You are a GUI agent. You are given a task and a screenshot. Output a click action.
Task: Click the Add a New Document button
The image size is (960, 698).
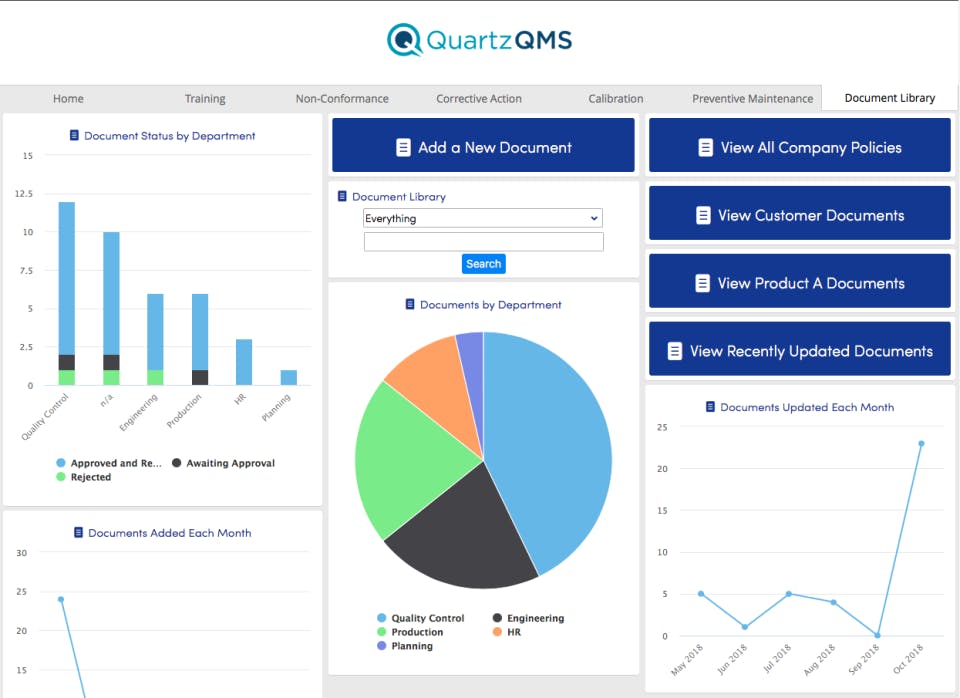tap(483, 145)
